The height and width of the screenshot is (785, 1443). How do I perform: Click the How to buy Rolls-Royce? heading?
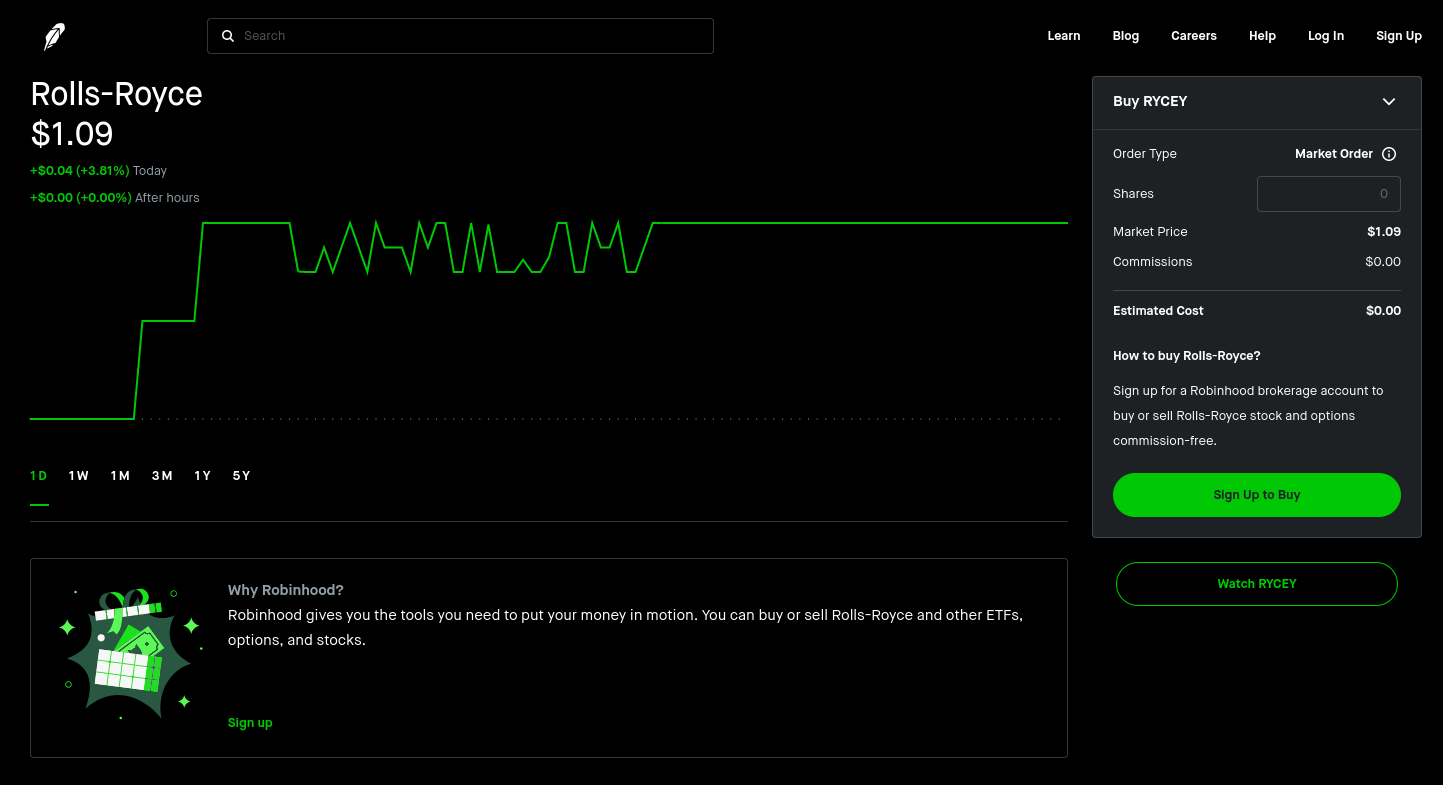(1187, 356)
